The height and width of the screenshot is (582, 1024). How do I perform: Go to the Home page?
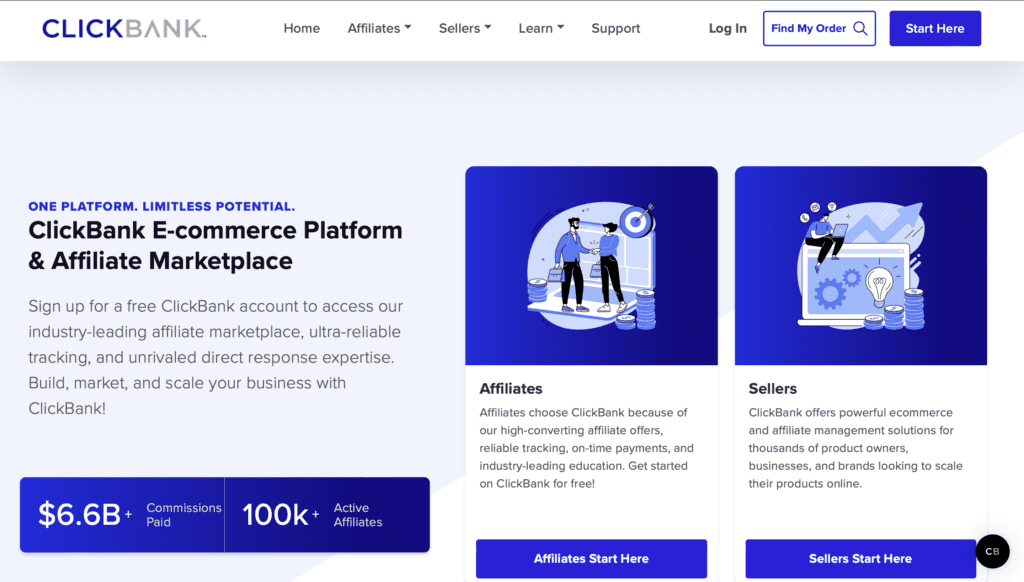[302, 28]
